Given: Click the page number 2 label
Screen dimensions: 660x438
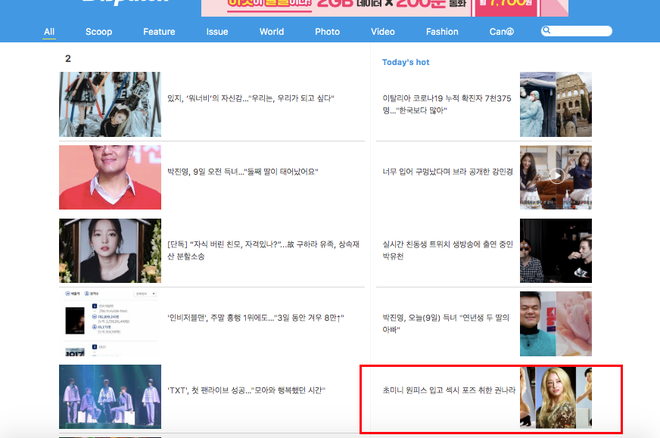Looking at the screenshot, I should [68, 58].
